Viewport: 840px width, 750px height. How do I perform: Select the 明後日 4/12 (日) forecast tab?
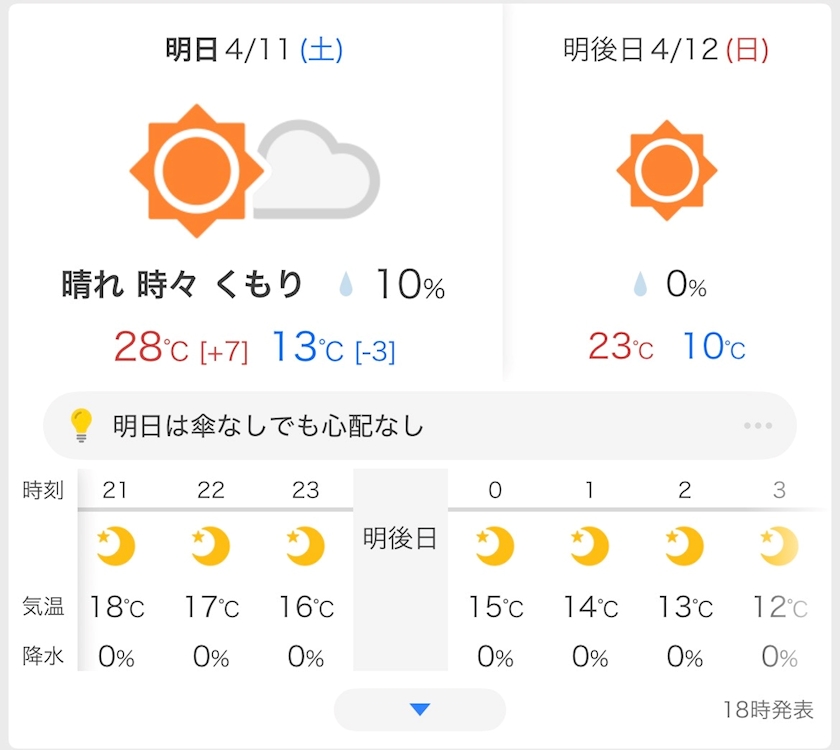(667, 50)
